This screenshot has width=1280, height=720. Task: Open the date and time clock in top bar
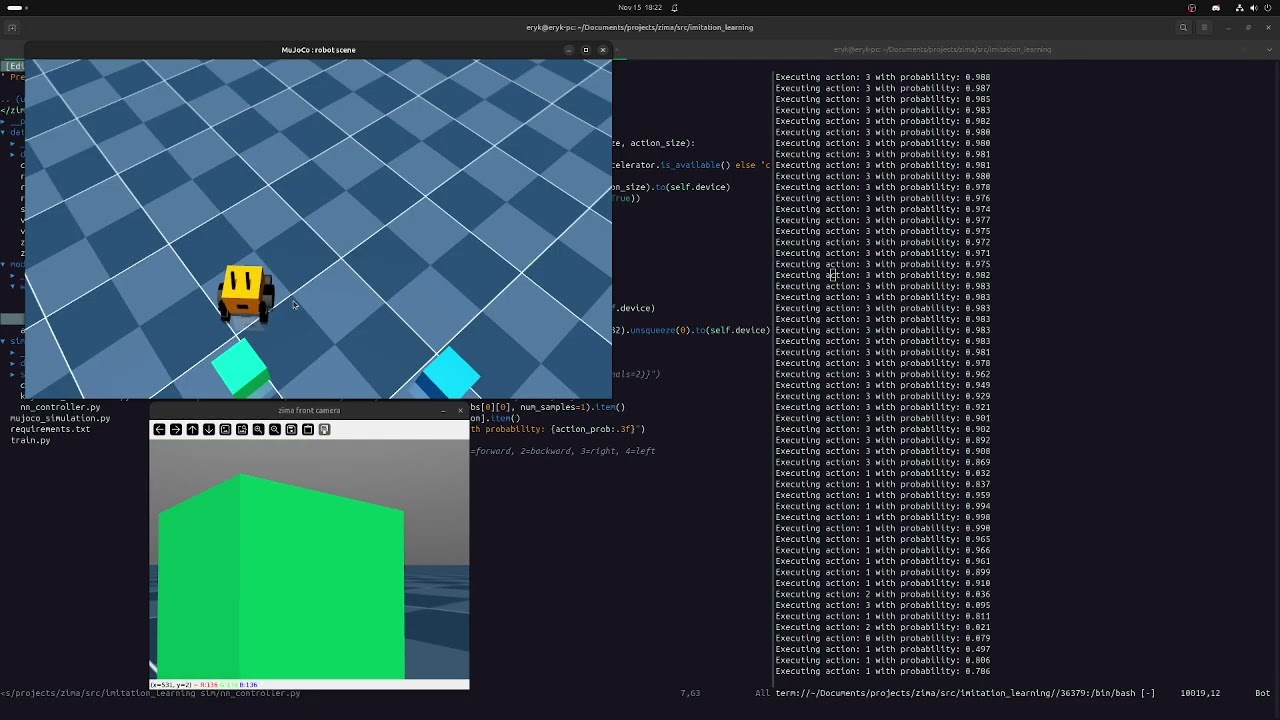pyautogui.click(x=640, y=7)
